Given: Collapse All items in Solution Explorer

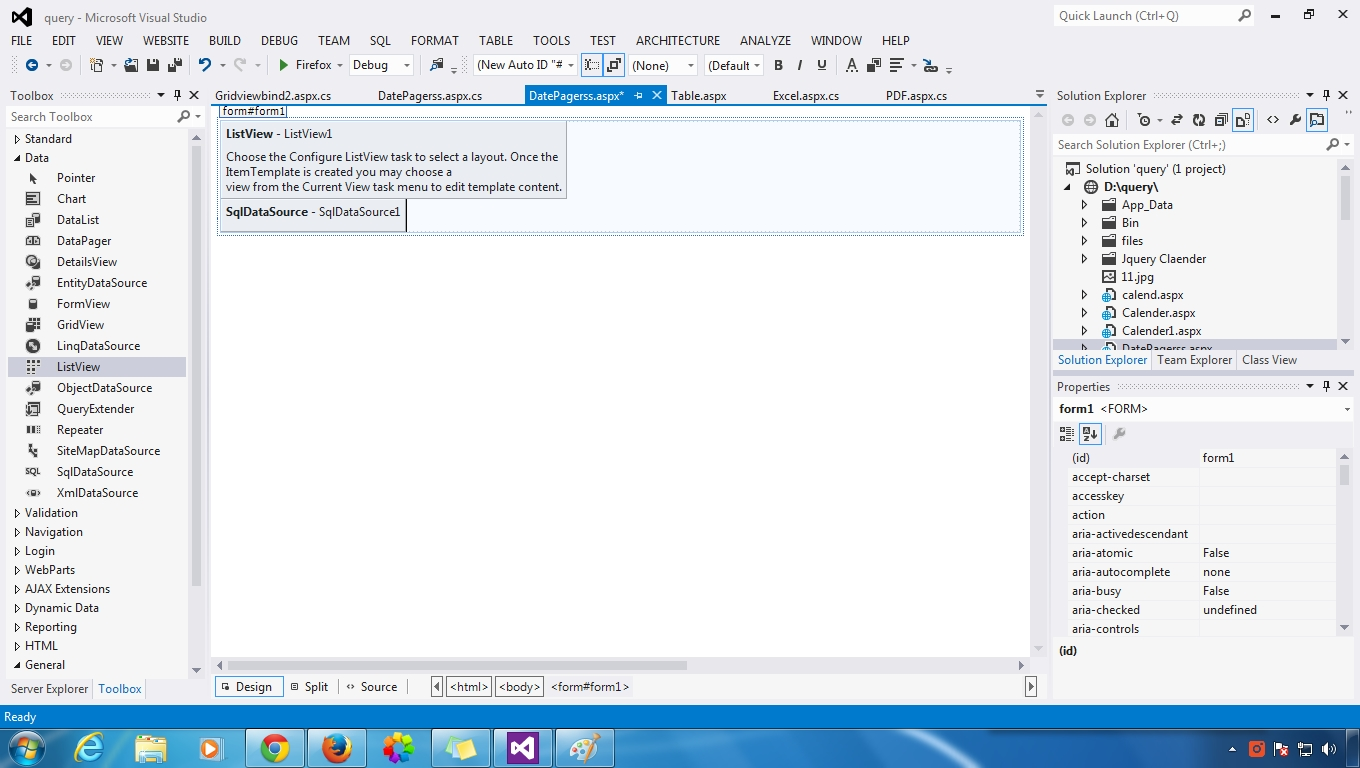Looking at the screenshot, I should [x=1221, y=120].
